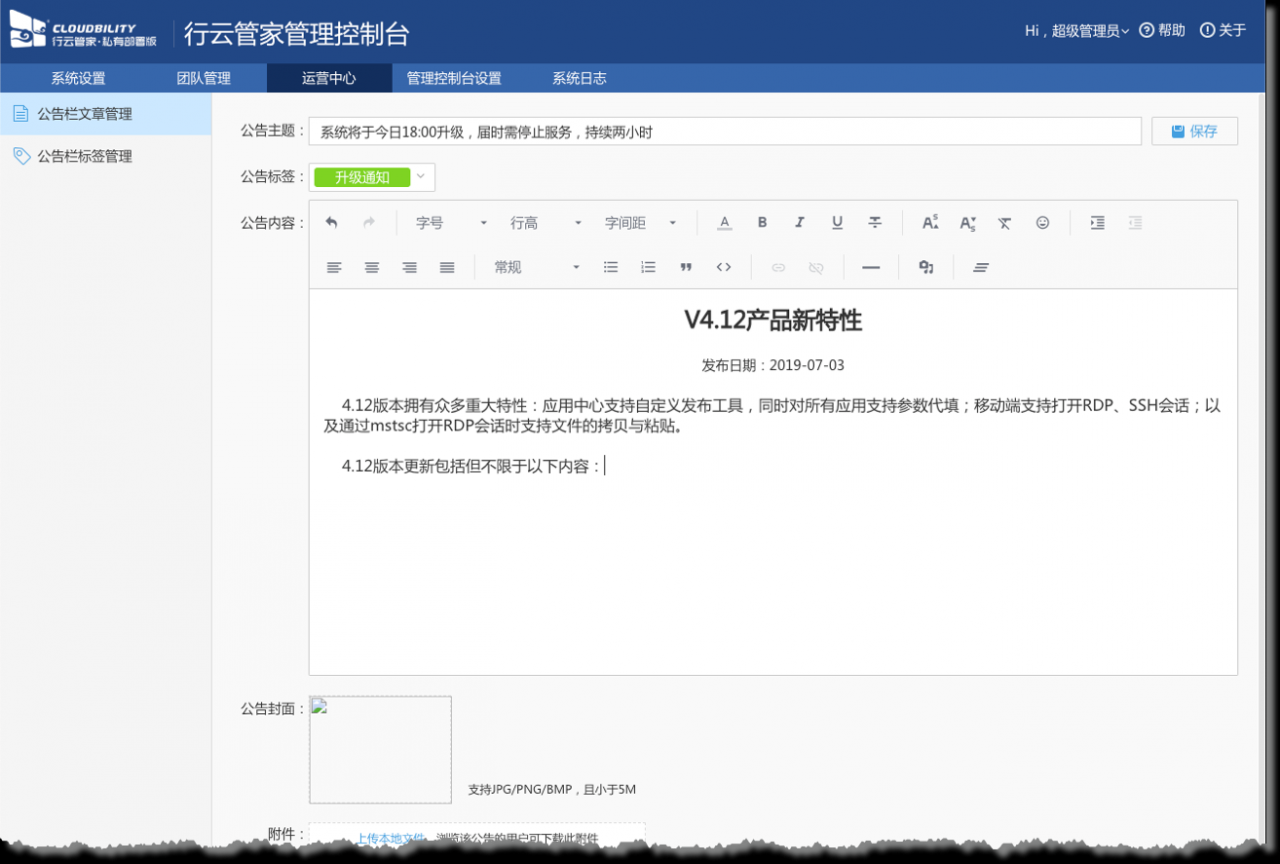Open the 字号 font size dropdown
This screenshot has width=1280, height=864.
pyautogui.click(x=452, y=223)
